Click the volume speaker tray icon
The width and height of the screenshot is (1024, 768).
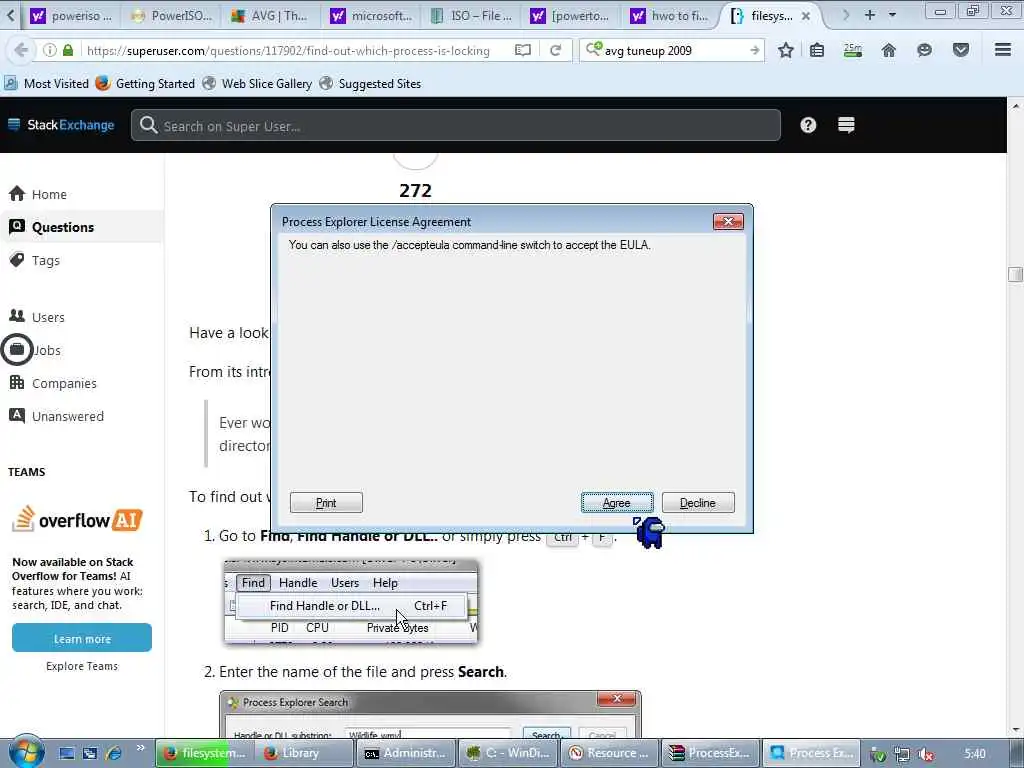(925, 754)
